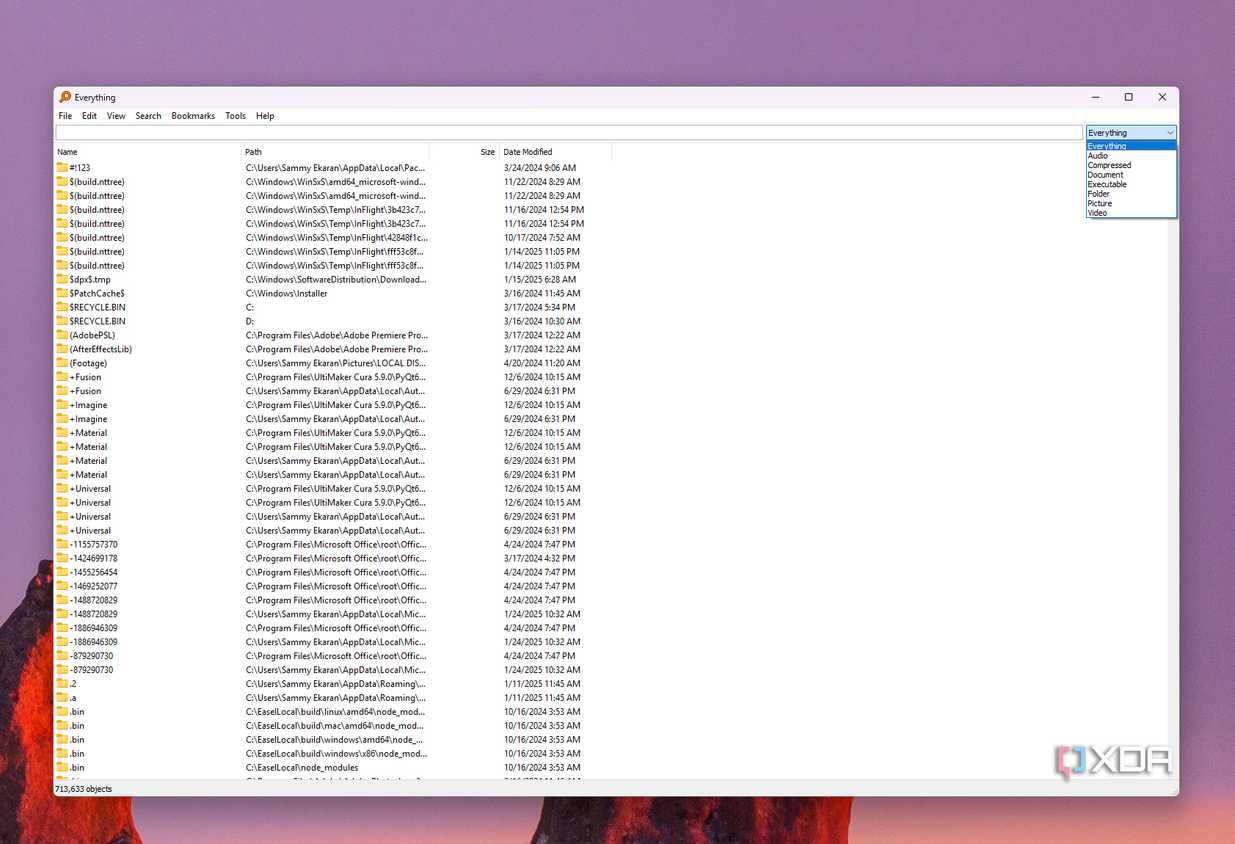
Task: Click the C:\Windows\Installer path cell
Action: (286, 293)
